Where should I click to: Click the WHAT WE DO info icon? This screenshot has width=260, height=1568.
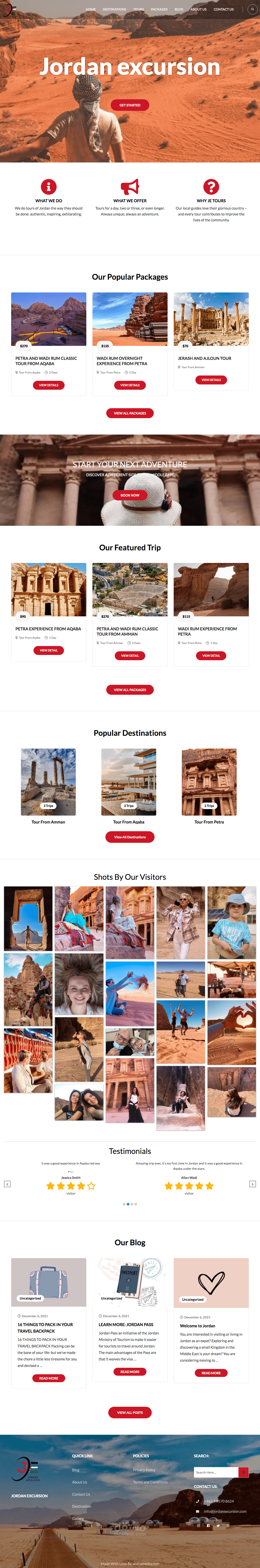(x=49, y=186)
